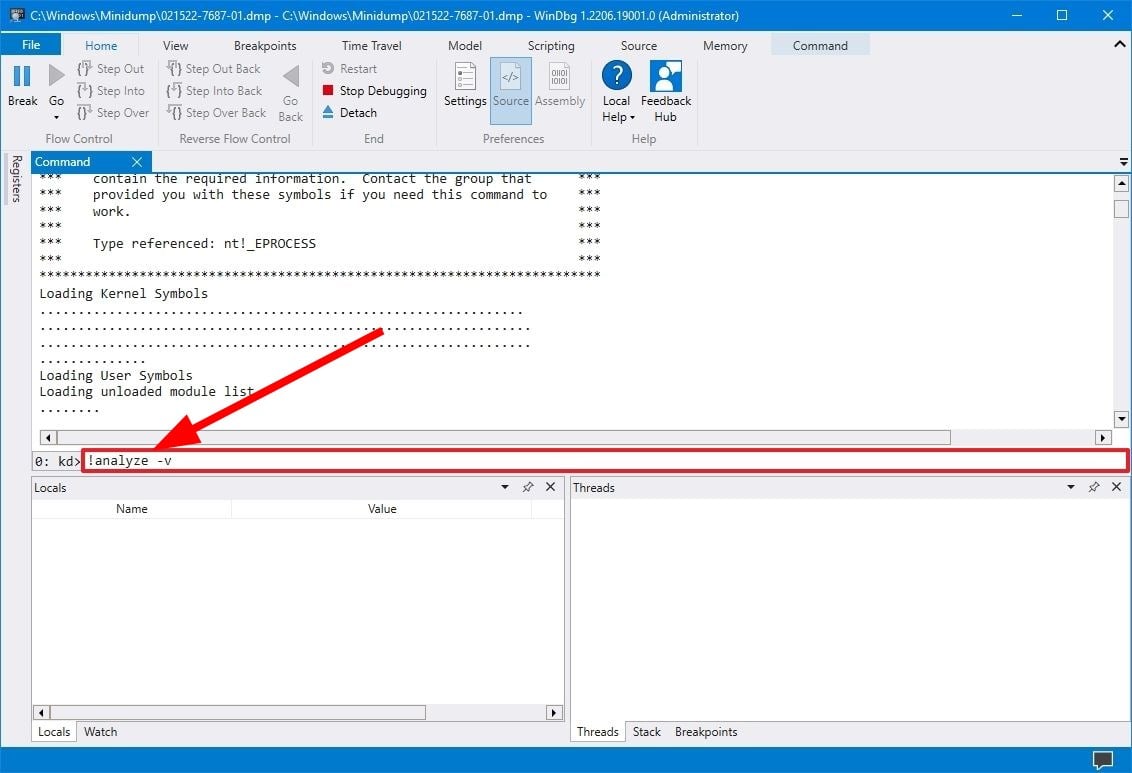
Task: Toggle Source mode preference
Action: click(510, 91)
